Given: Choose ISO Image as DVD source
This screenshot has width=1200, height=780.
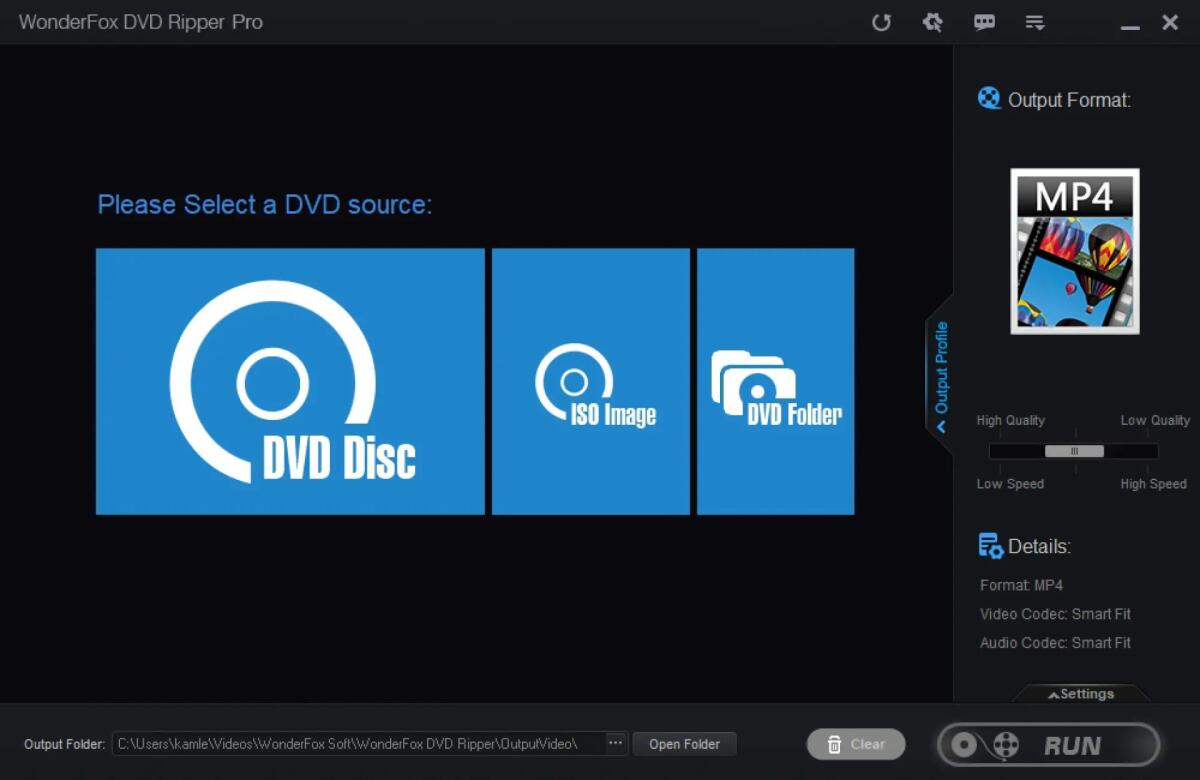Looking at the screenshot, I should click(590, 381).
